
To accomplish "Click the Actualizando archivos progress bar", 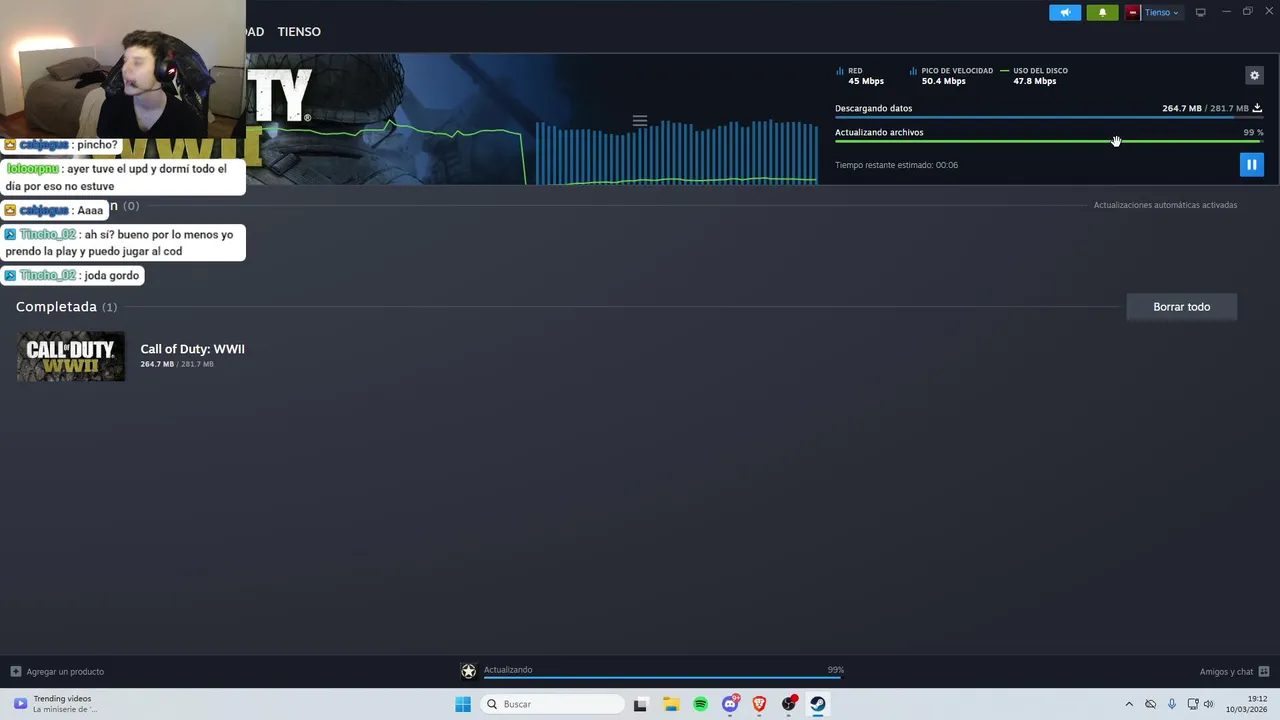I will tap(1049, 141).
